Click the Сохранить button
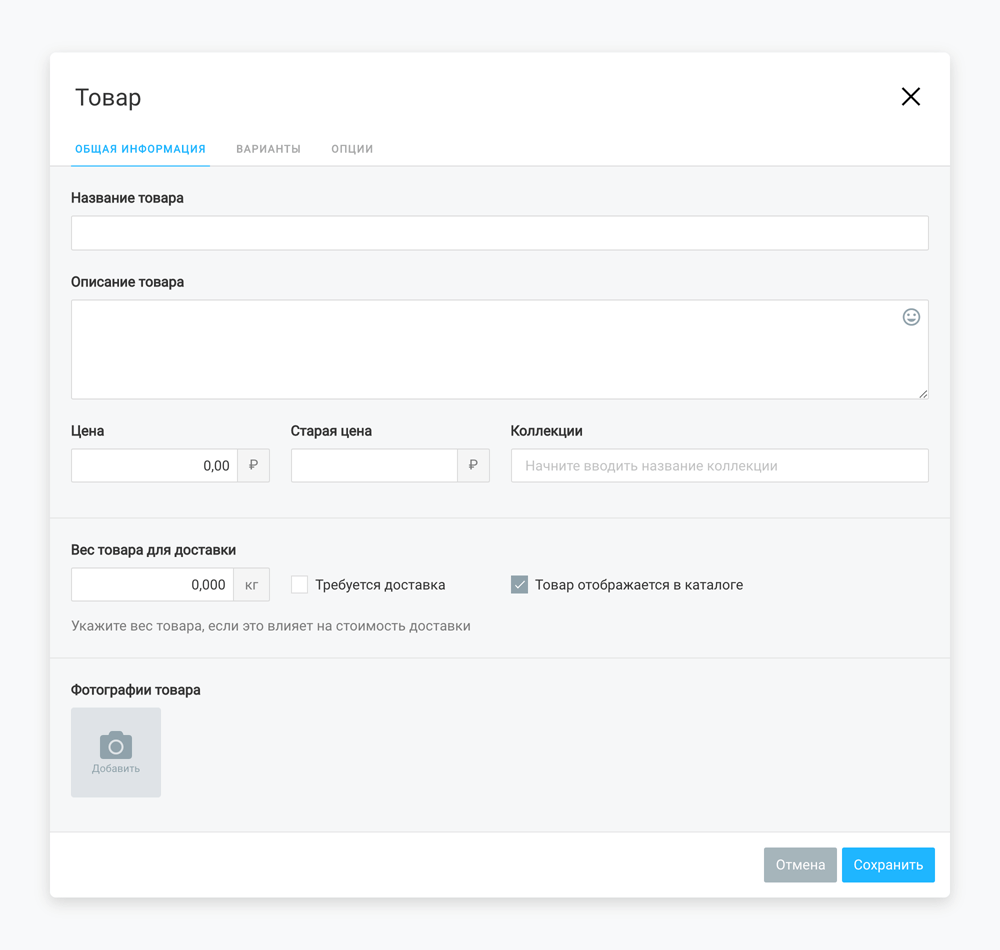 (887, 865)
